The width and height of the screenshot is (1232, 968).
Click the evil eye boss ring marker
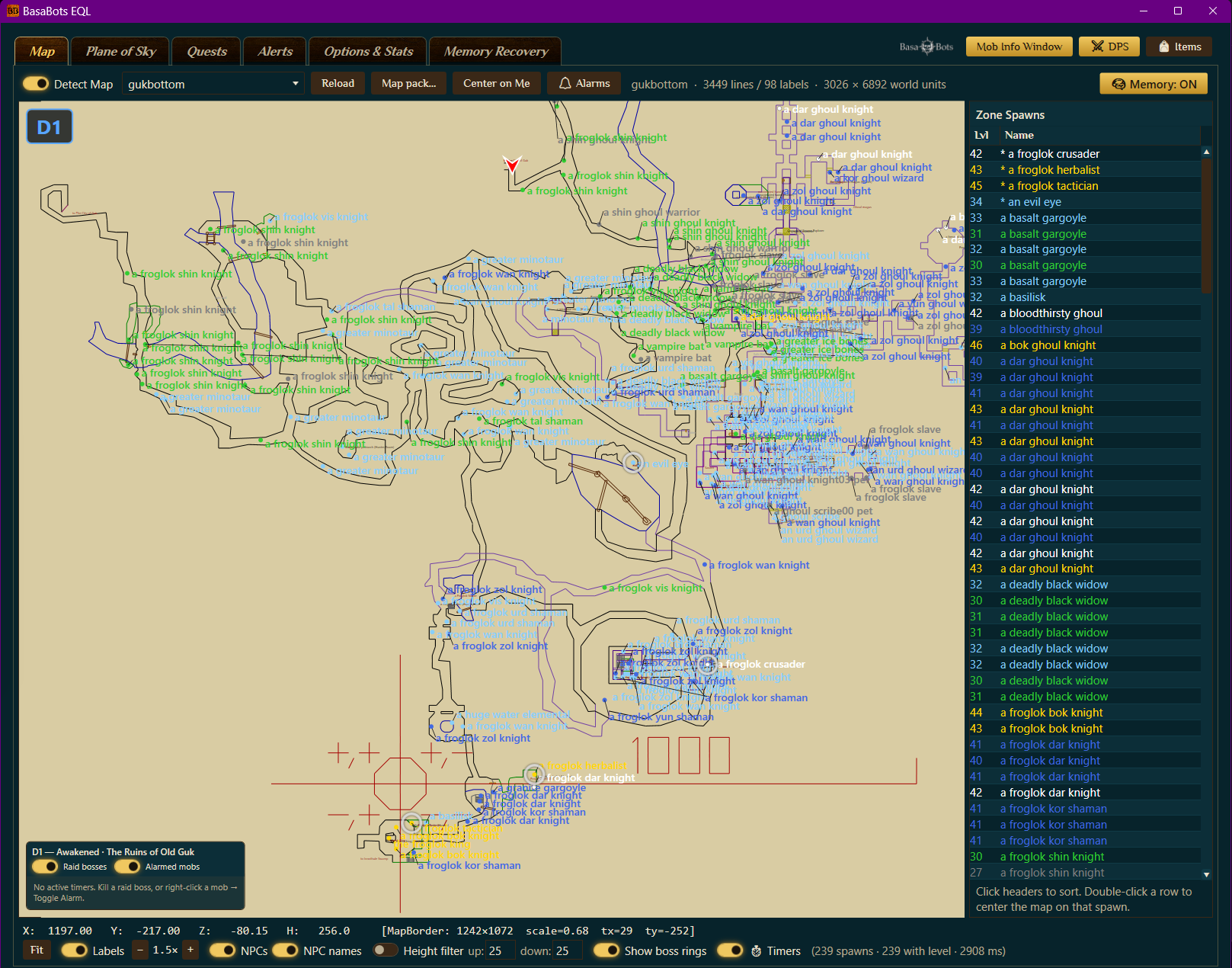coord(633,463)
